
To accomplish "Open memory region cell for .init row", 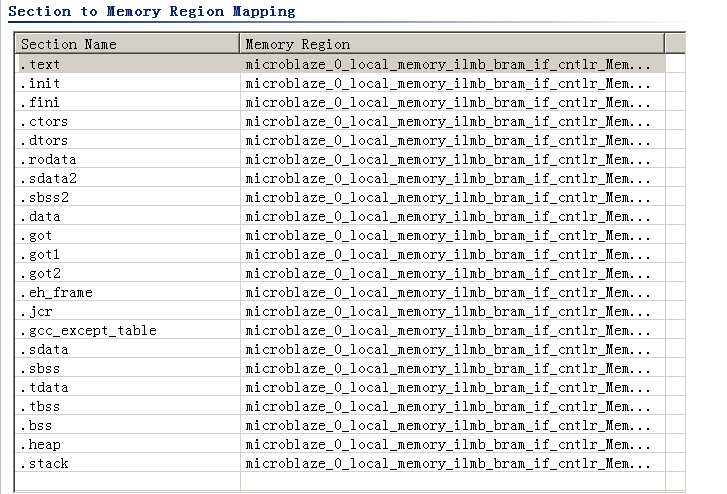I will coord(453,83).
